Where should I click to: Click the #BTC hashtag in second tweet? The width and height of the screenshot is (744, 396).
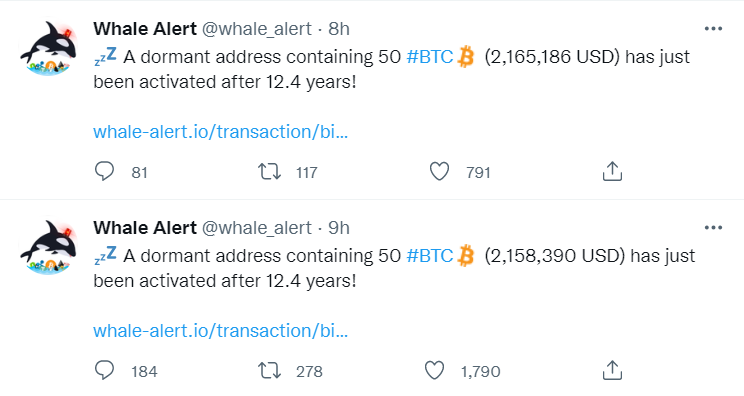pyautogui.click(x=430, y=256)
